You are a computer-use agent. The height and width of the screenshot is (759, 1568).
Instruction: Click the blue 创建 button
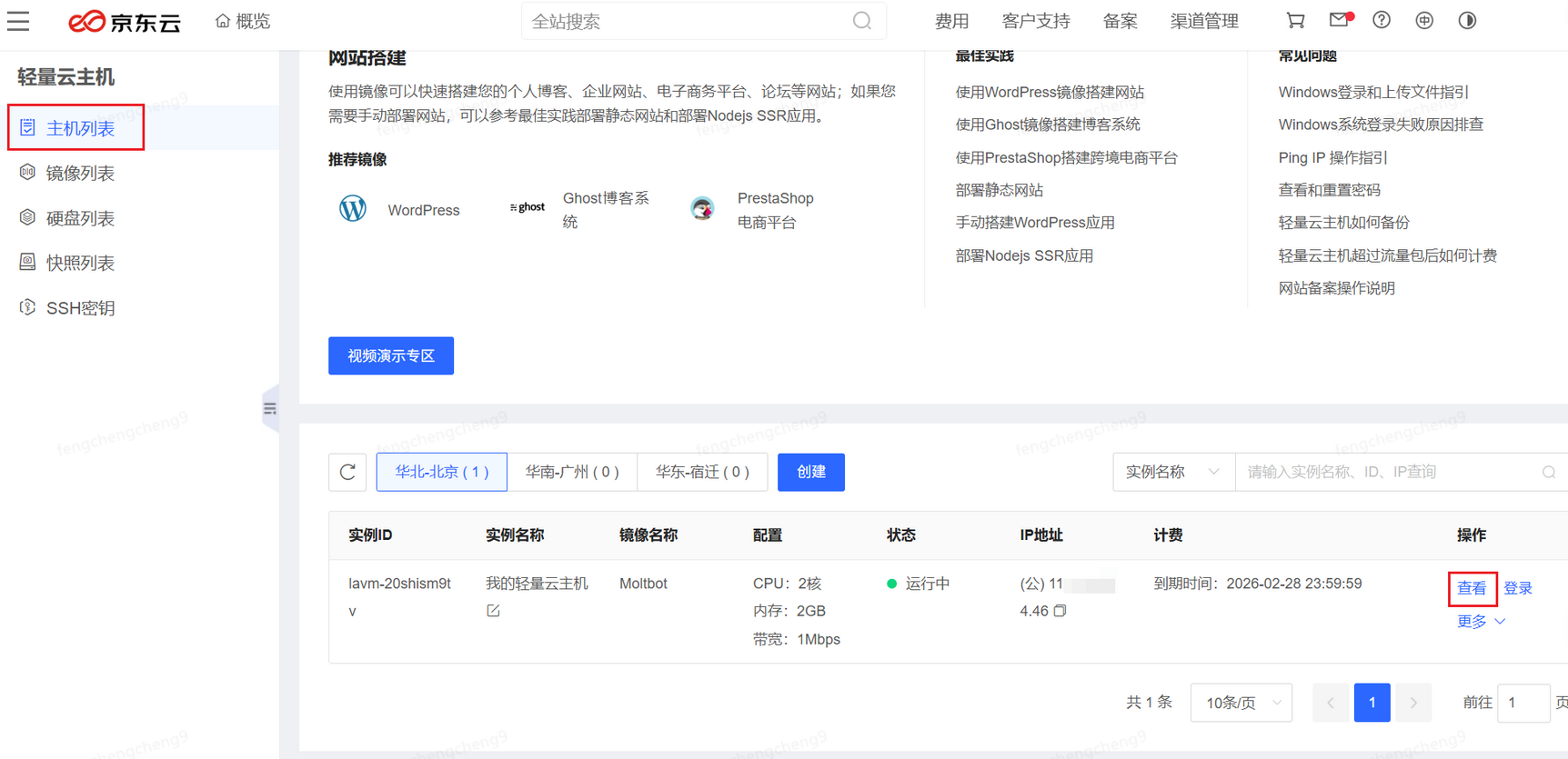click(810, 472)
